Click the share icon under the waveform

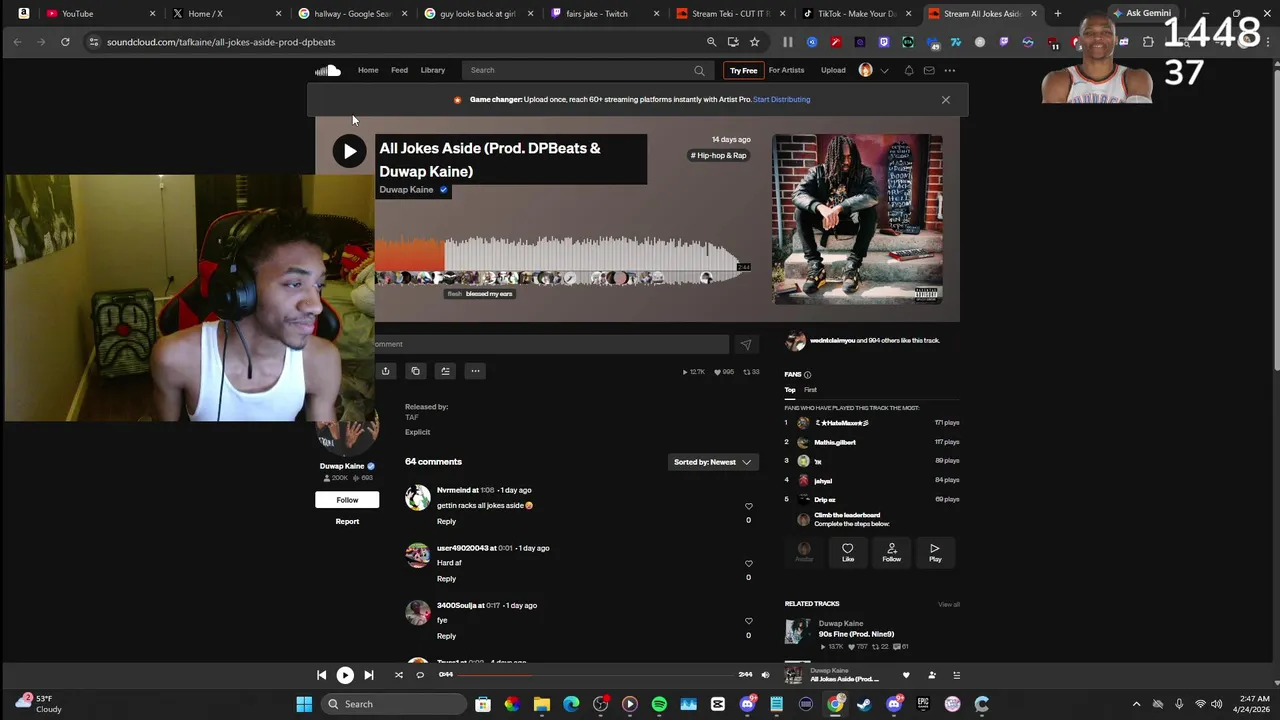pyautogui.click(x=385, y=371)
